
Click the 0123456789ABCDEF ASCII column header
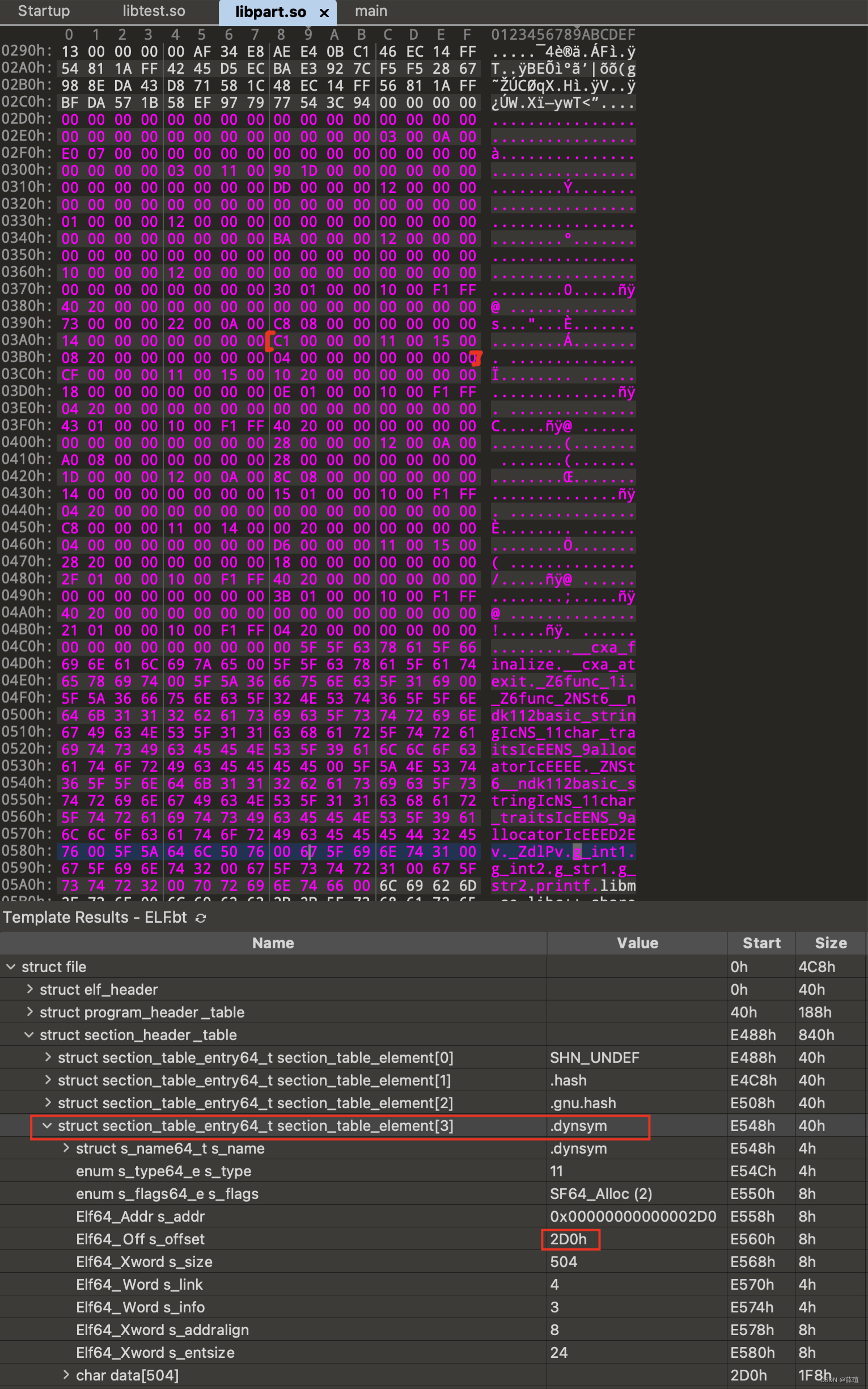tap(563, 35)
